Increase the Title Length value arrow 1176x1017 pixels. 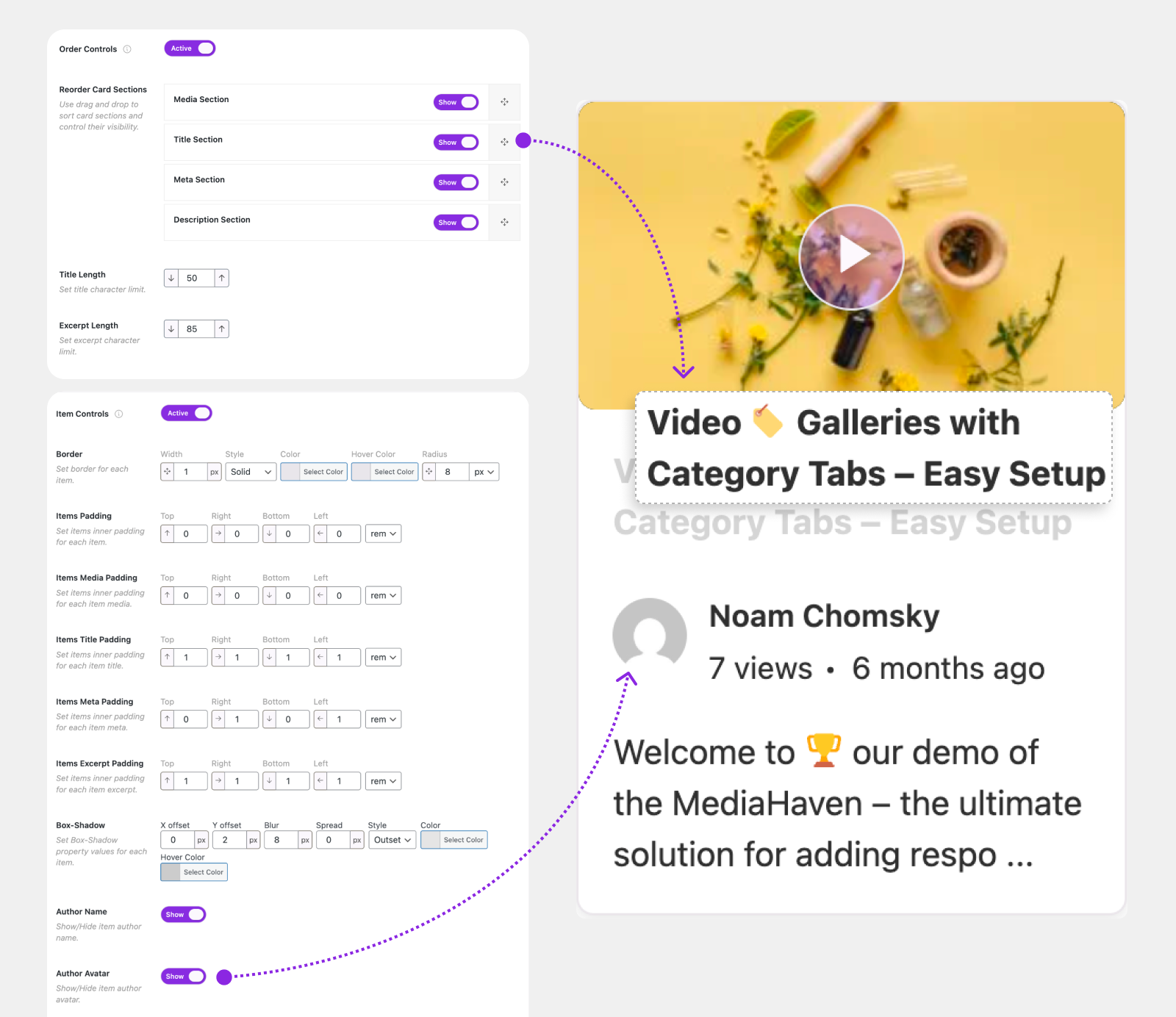point(221,278)
